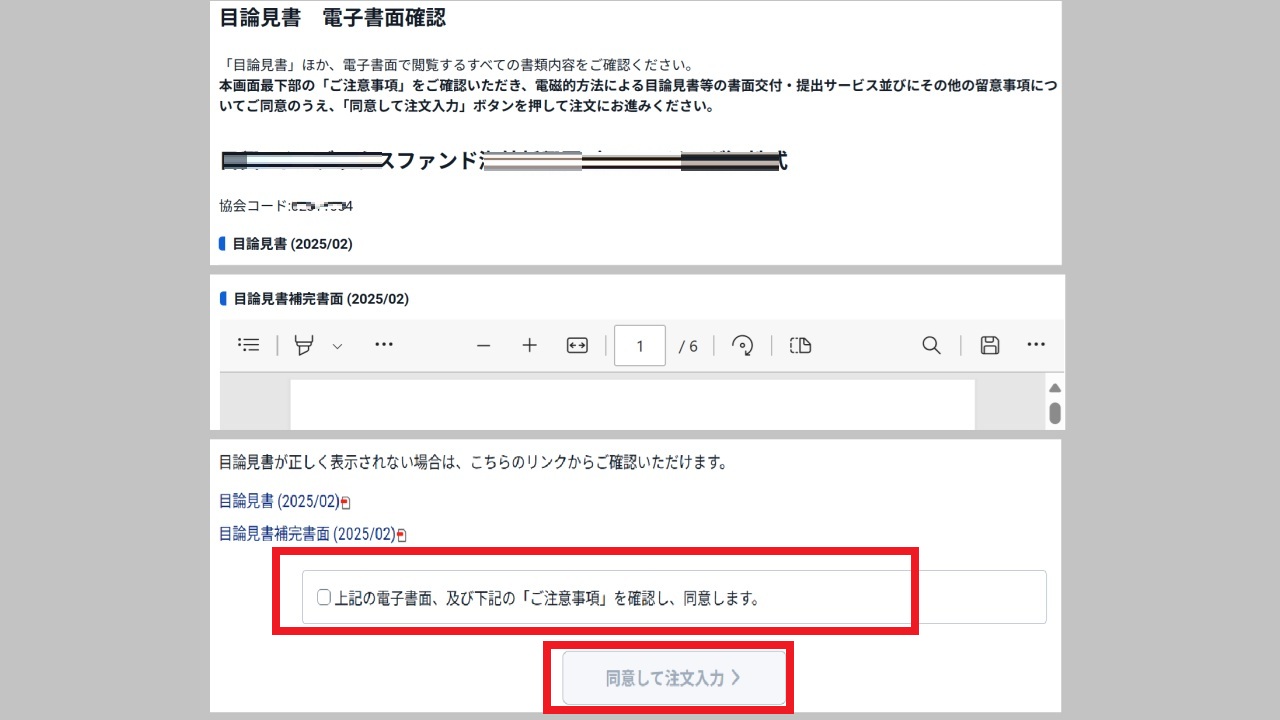Click PDF icon beside 目論見書補完書面 link
Screen dimensions: 1280x720
coord(402,535)
